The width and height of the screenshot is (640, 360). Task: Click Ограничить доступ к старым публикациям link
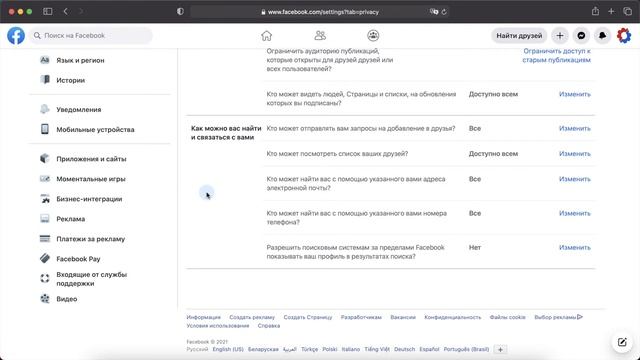click(x=556, y=56)
